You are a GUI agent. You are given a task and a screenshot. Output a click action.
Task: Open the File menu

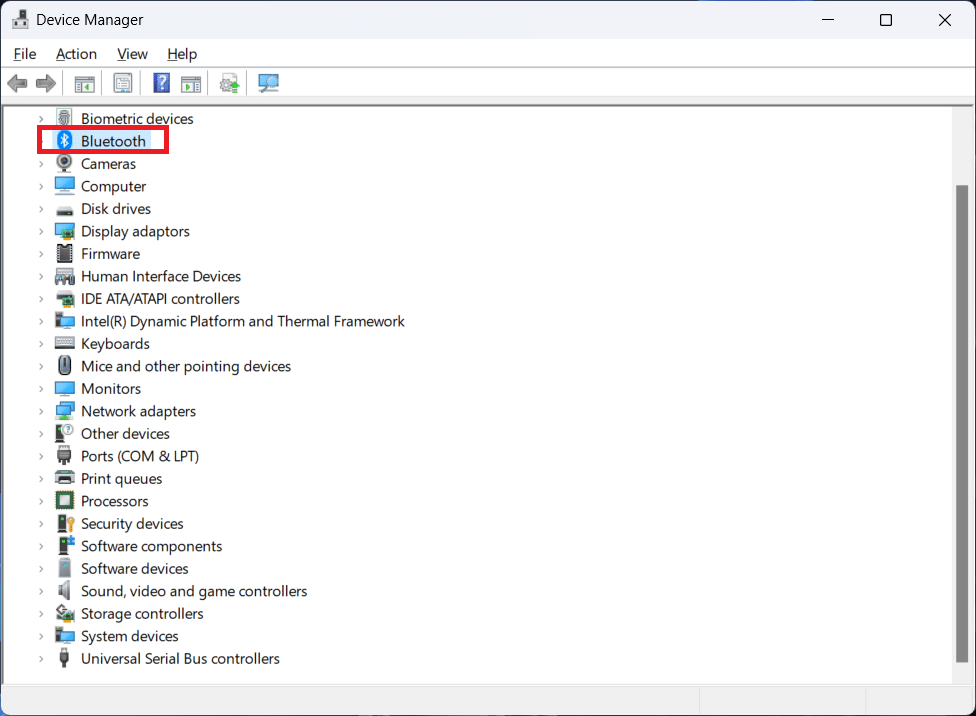(x=25, y=54)
